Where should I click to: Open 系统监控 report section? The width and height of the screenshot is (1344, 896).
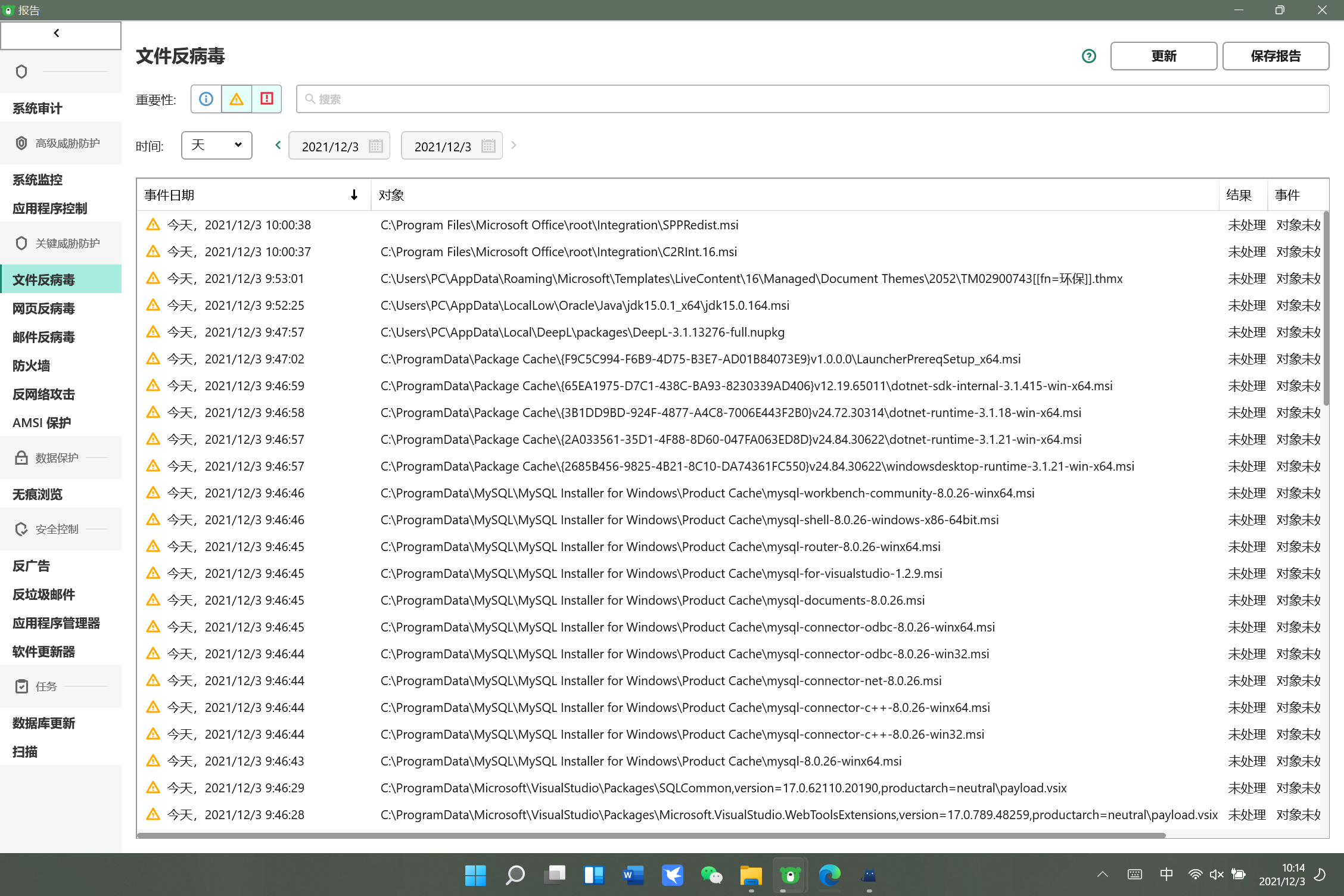(x=61, y=180)
